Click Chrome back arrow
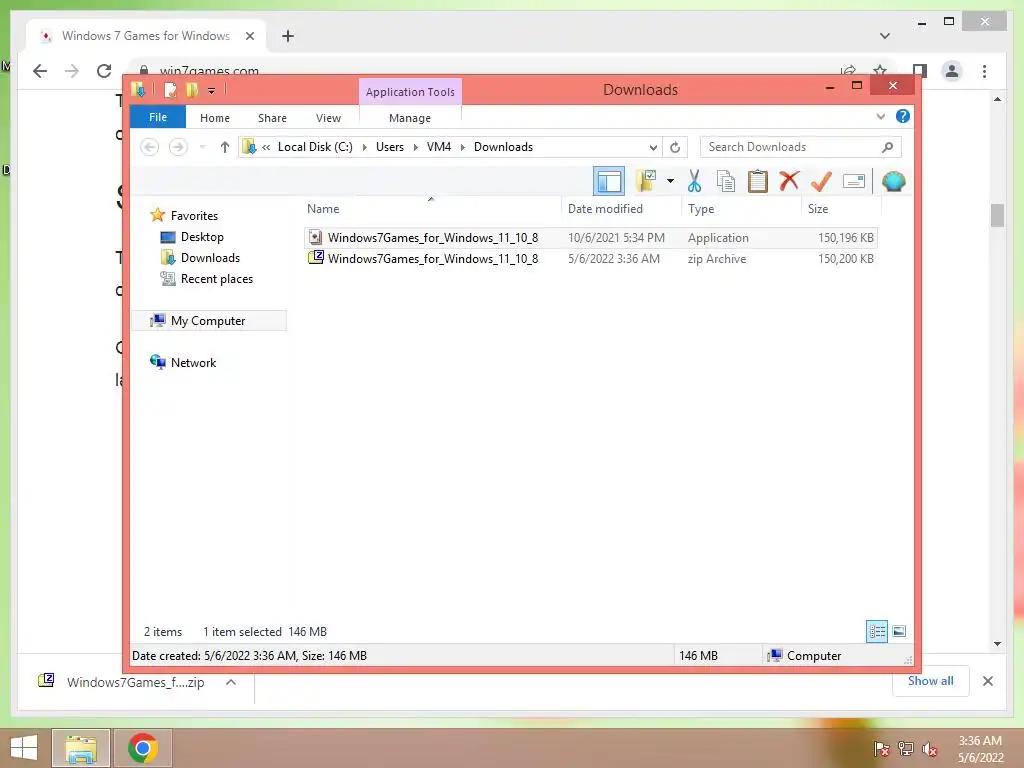This screenshot has height=768, width=1024. pos(40,71)
